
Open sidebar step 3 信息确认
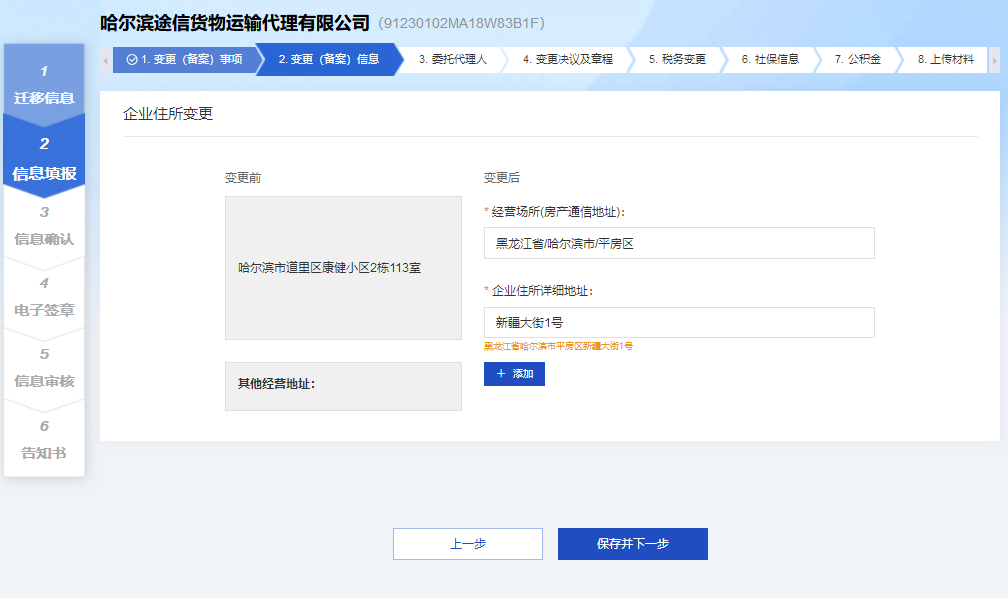44,227
